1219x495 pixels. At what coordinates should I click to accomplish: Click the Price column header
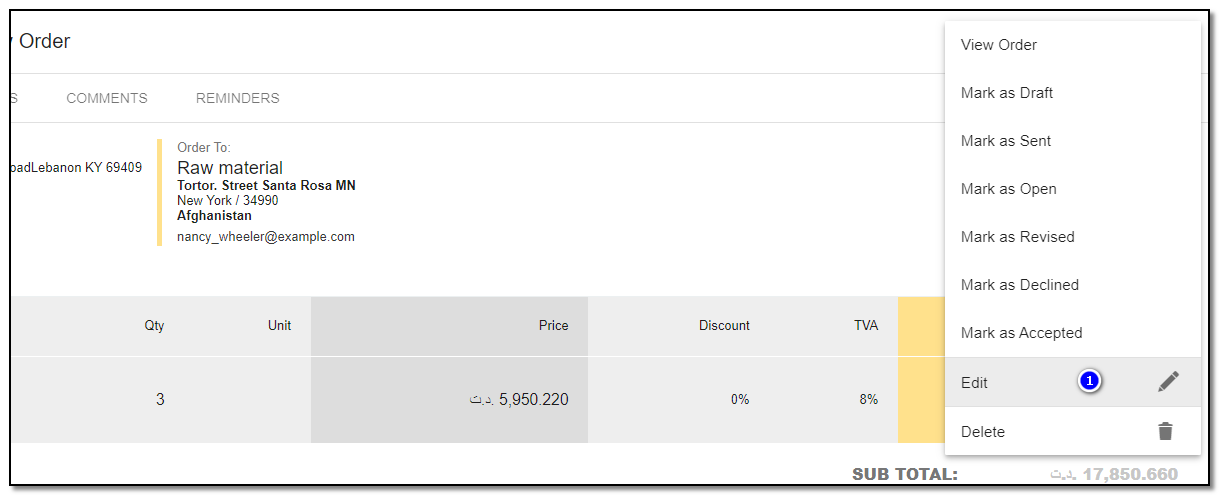[x=553, y=325]
